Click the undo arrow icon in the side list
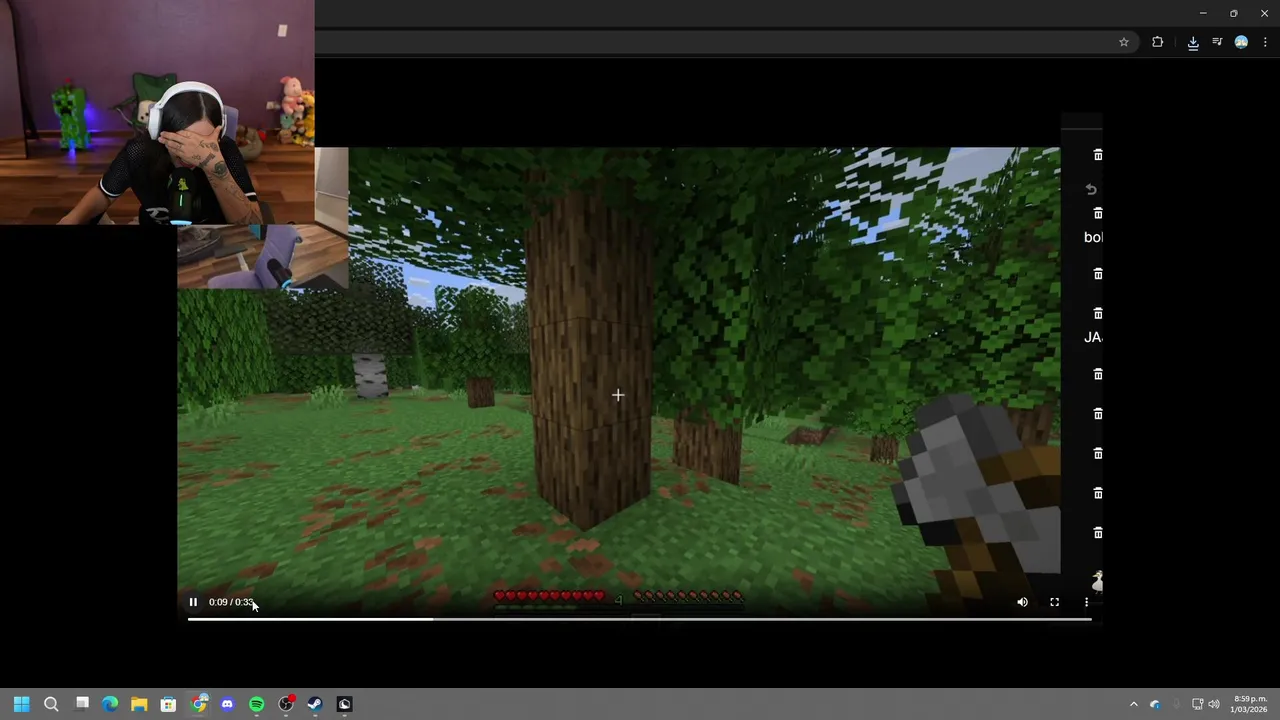Image resolution: width=1280 pixels, height=720 pixels. pos(1091,189)
